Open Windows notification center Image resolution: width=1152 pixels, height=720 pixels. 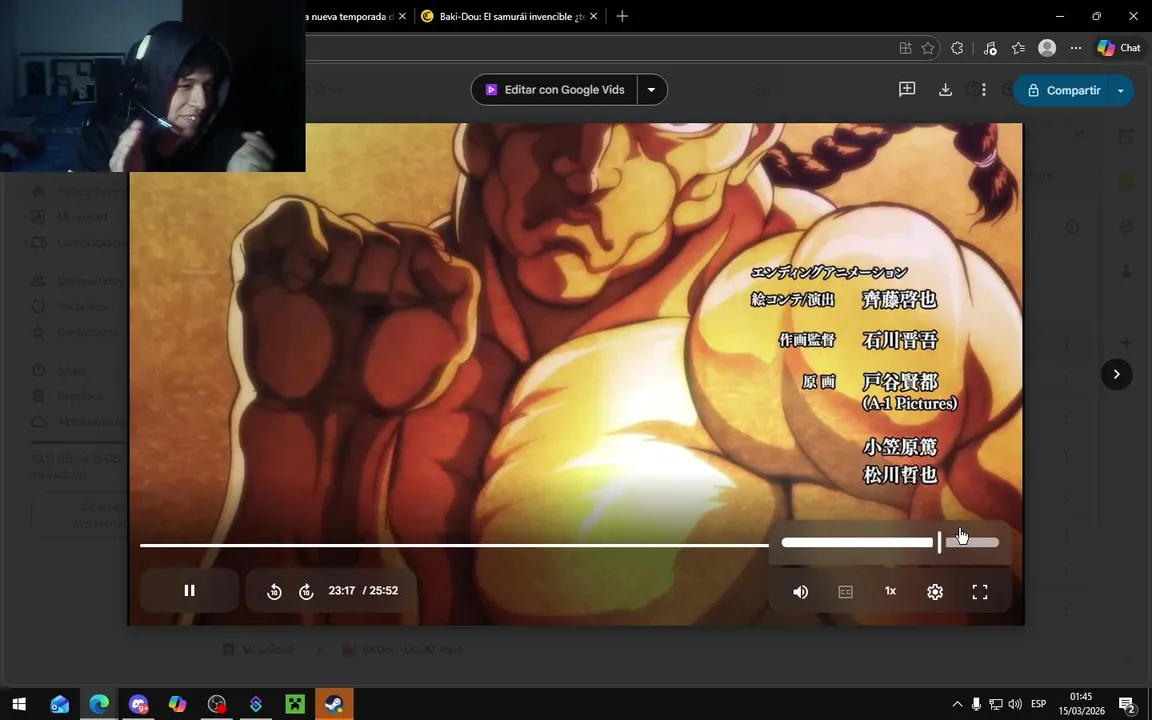(x=1127, y=704)
